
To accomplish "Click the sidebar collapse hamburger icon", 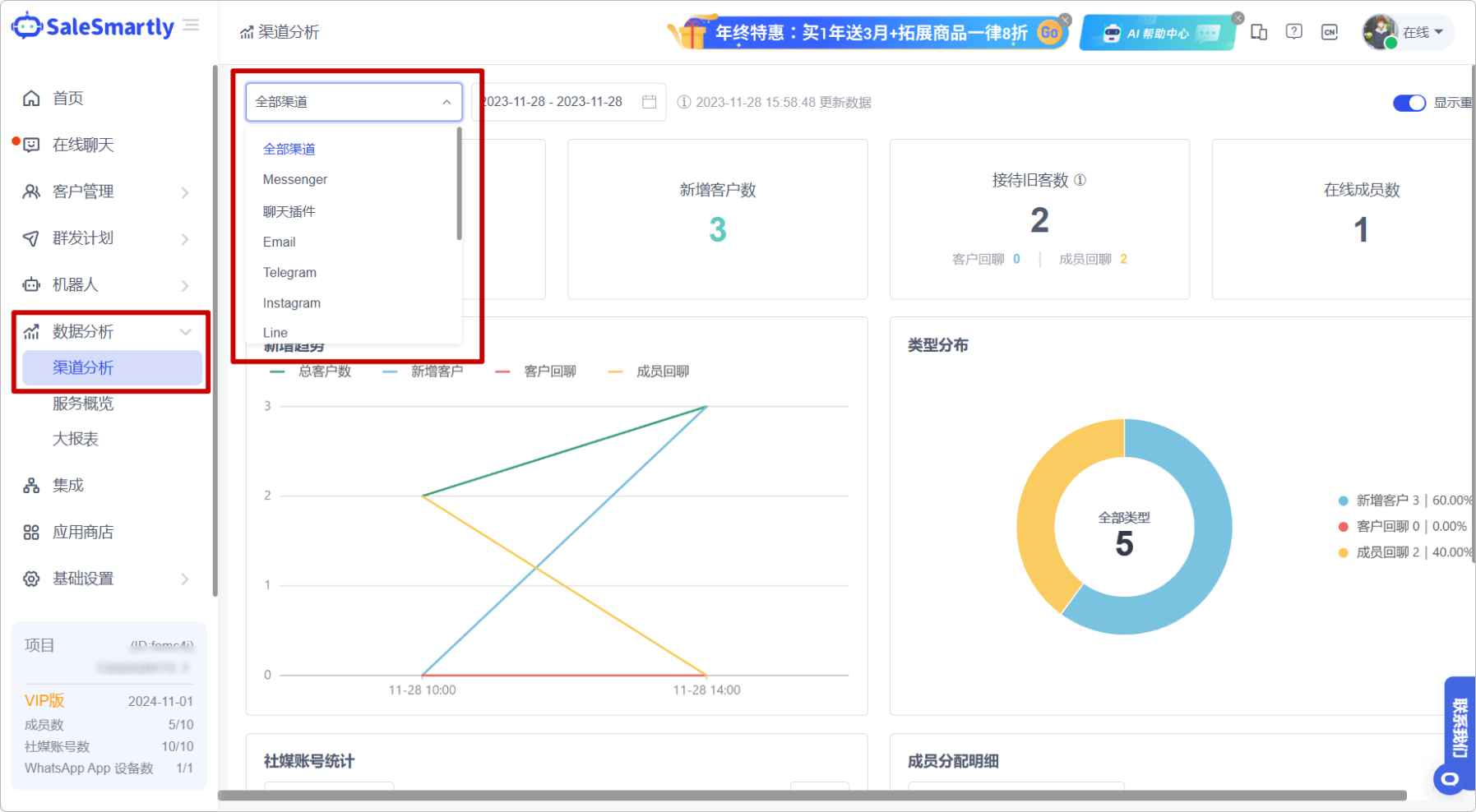I will point(192,25).
